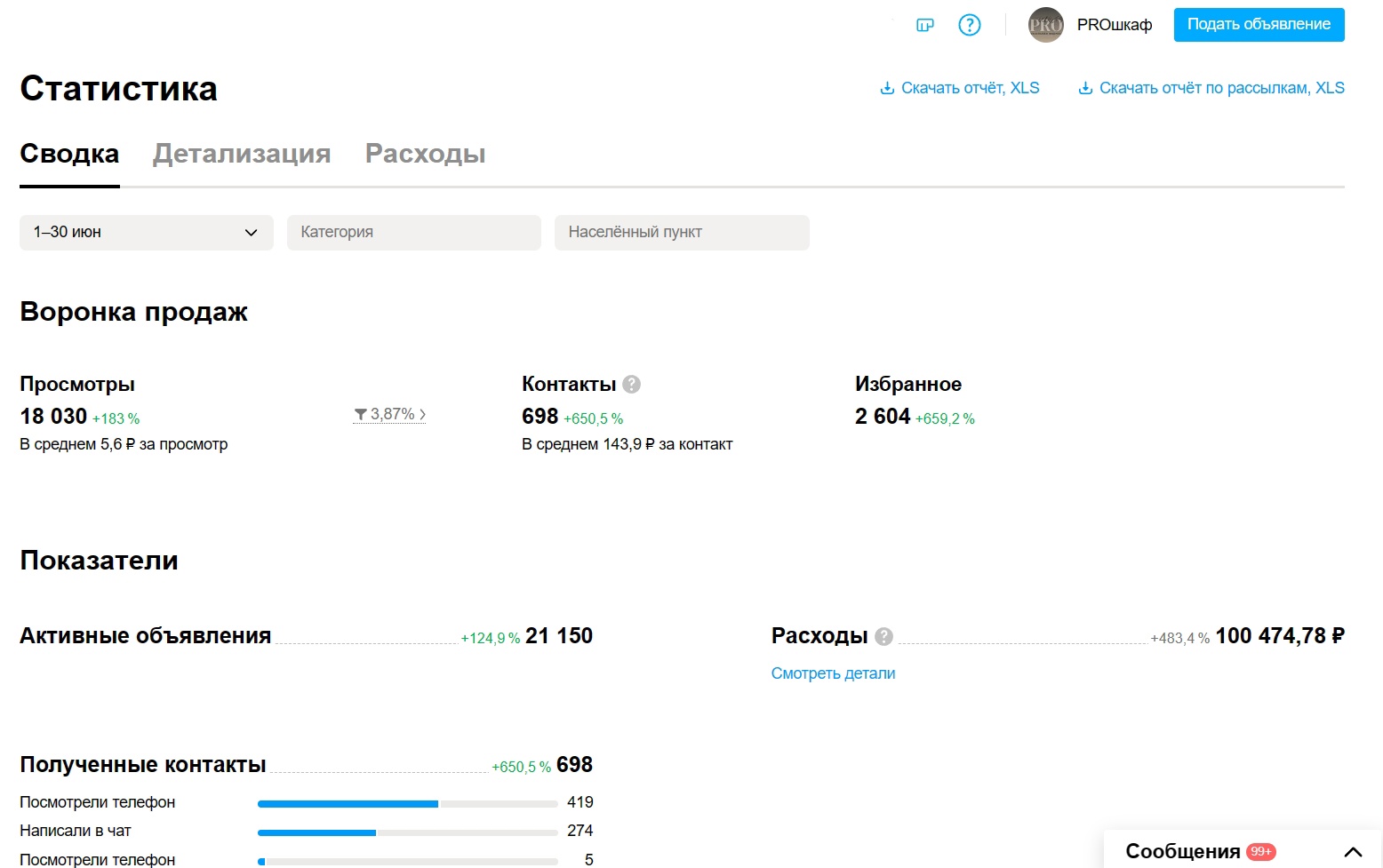
Task: Click download icon of Скачать отчёт, XLS
Action: (x=887, y=88)
